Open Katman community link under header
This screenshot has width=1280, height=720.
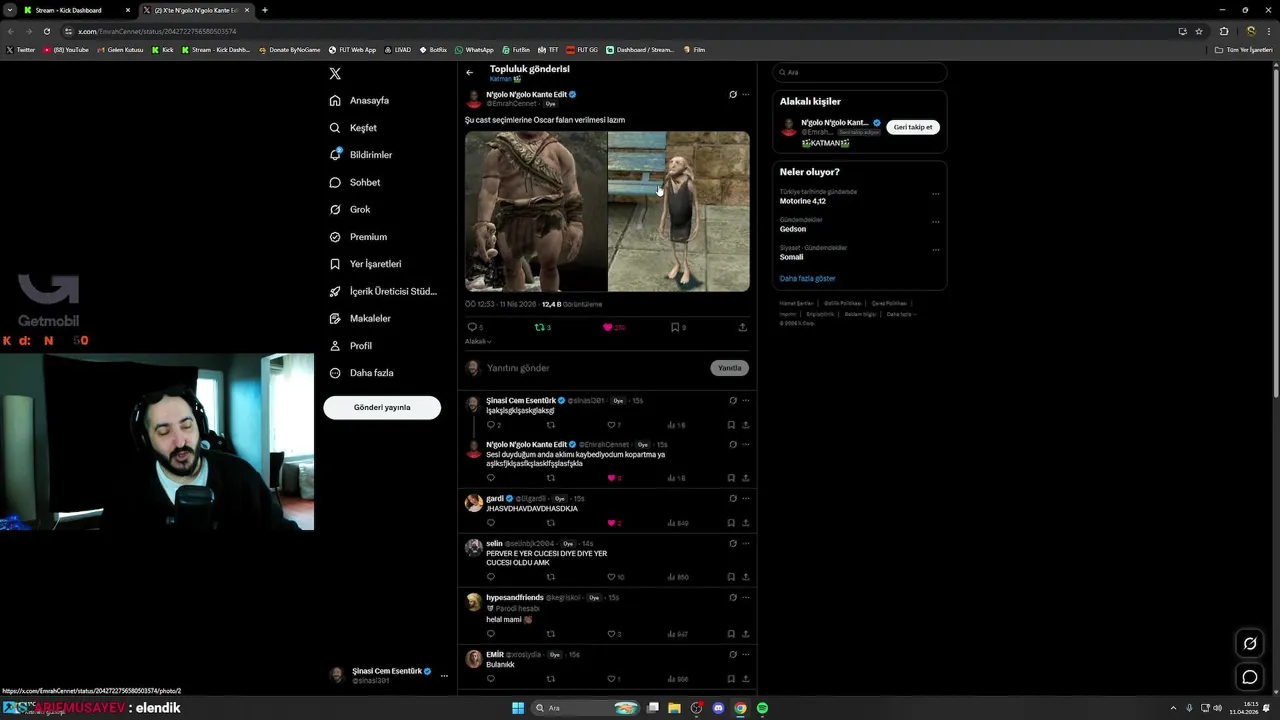505,79
